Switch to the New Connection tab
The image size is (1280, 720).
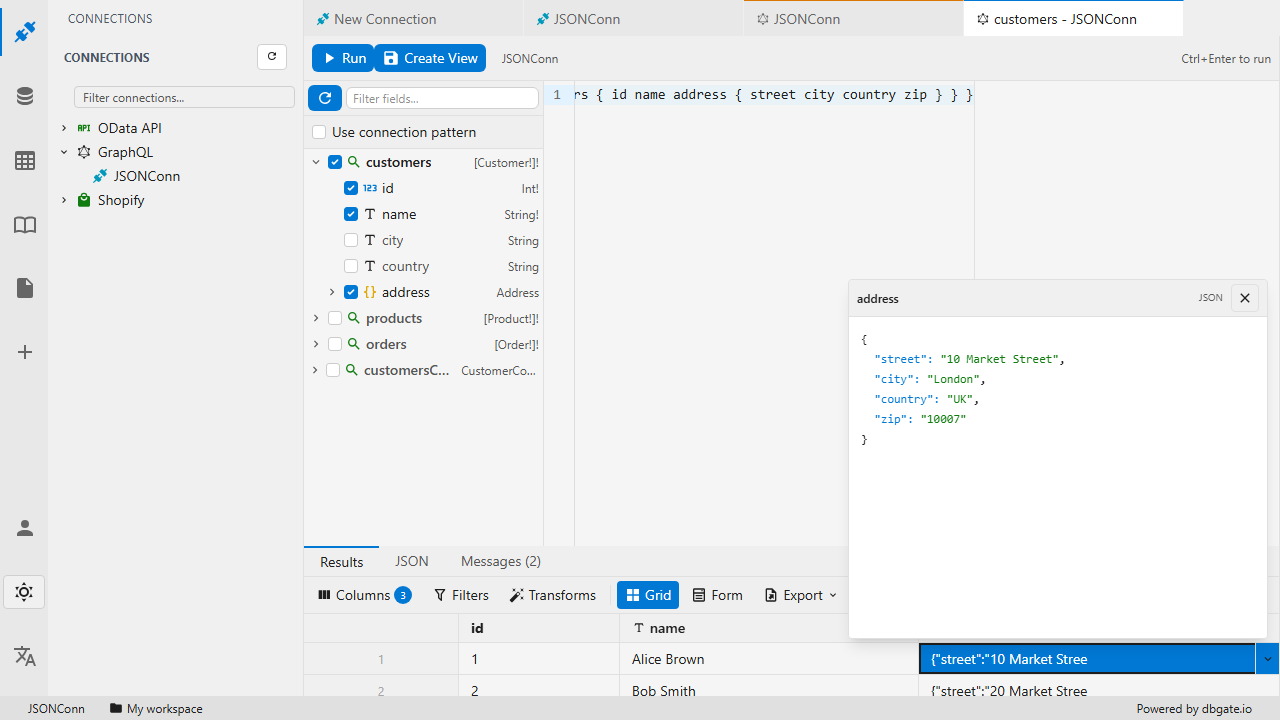tap(413, 19)
